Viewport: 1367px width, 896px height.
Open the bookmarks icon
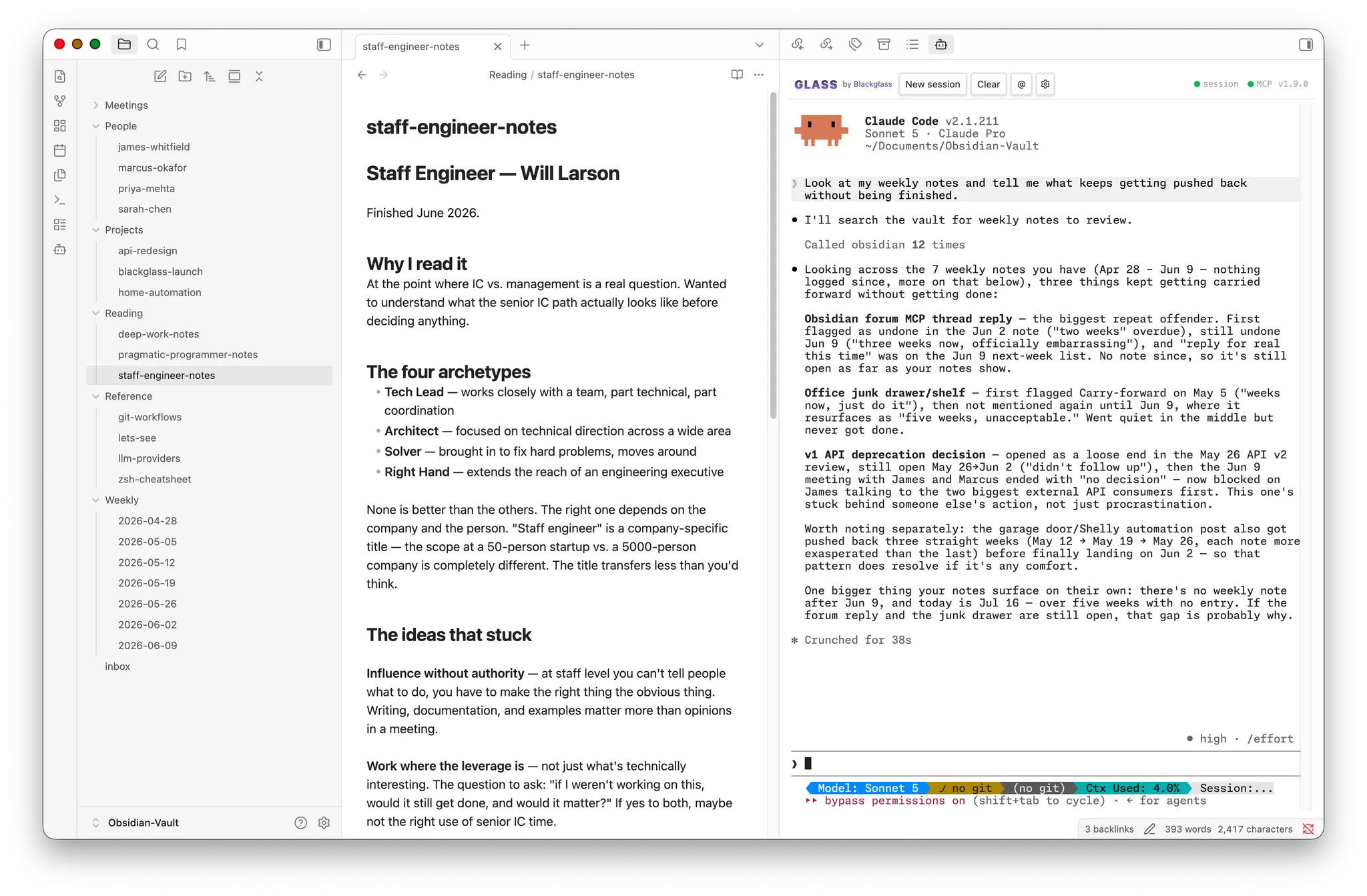coord(182,44)
